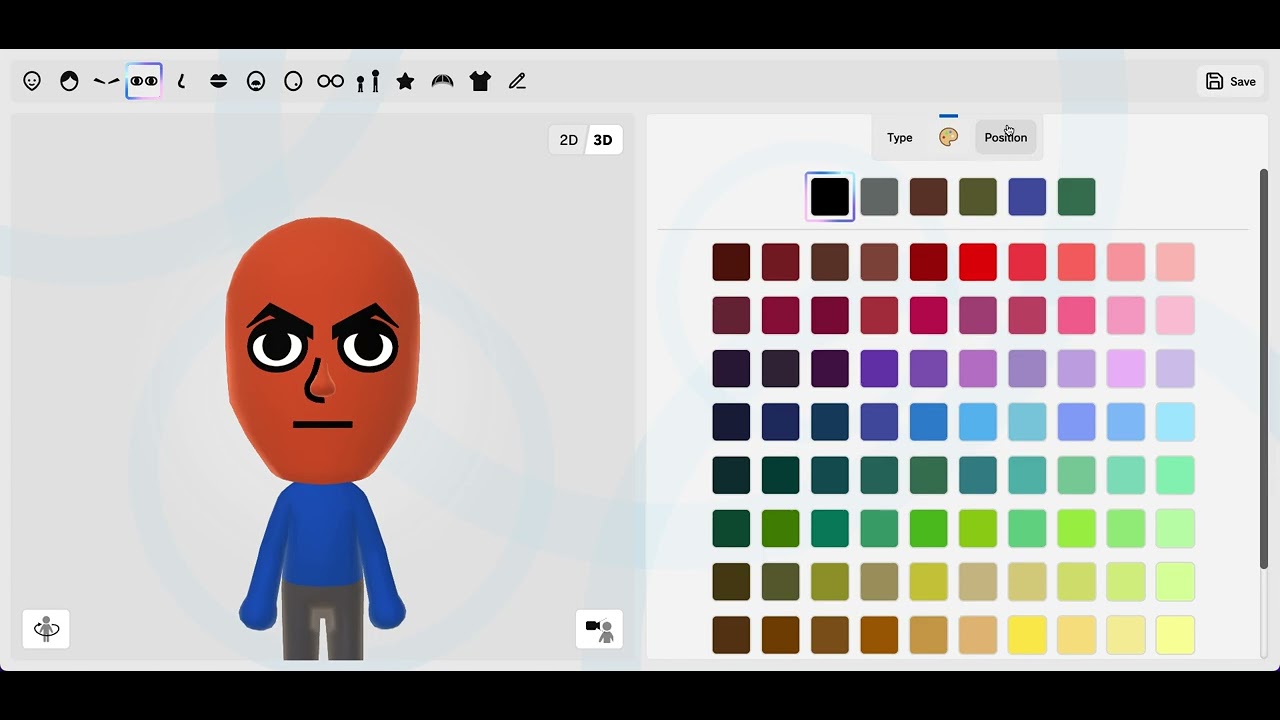Select the olive preset color in top row
The width and height of the screenshot is (1280, 720).
(978, 197)
